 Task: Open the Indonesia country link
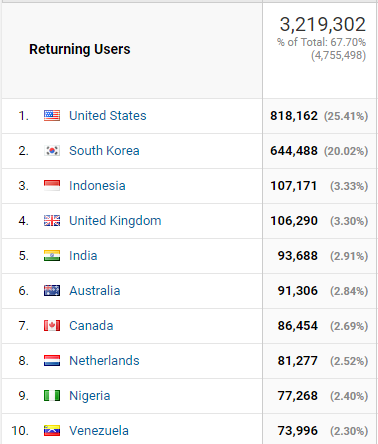tap(97, 186)
